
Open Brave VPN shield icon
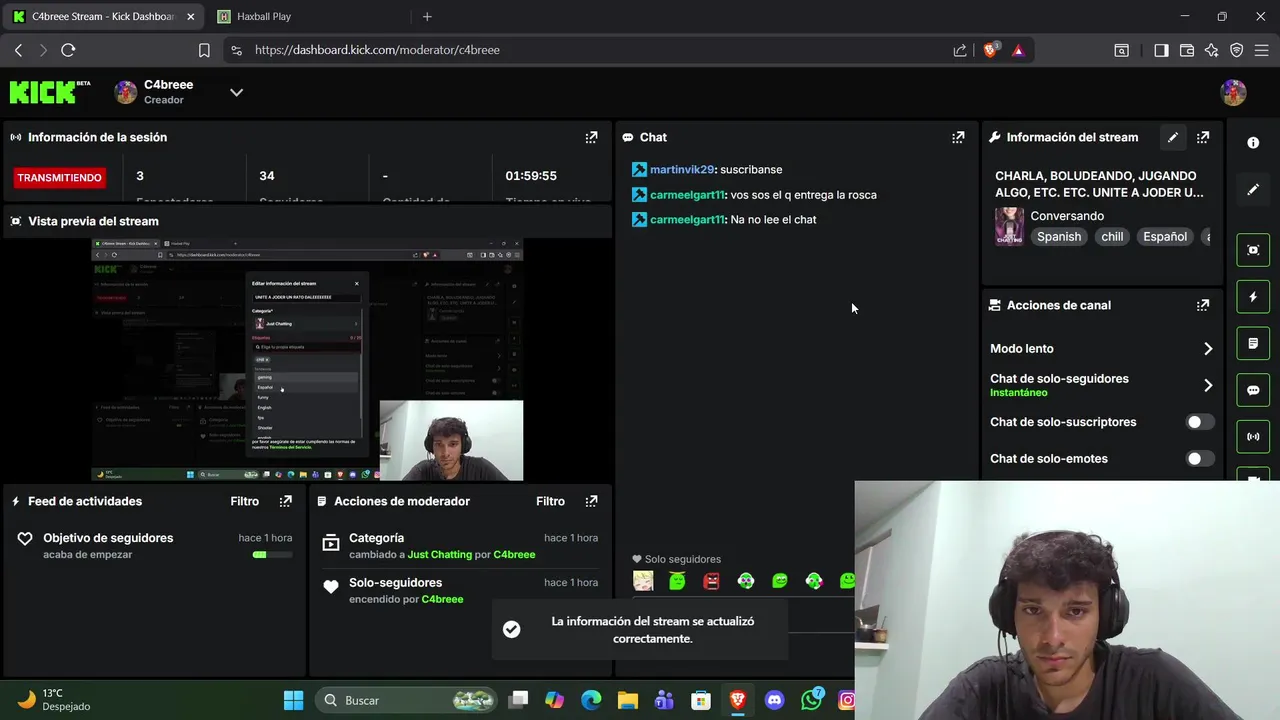click(x=1237, y=50)
